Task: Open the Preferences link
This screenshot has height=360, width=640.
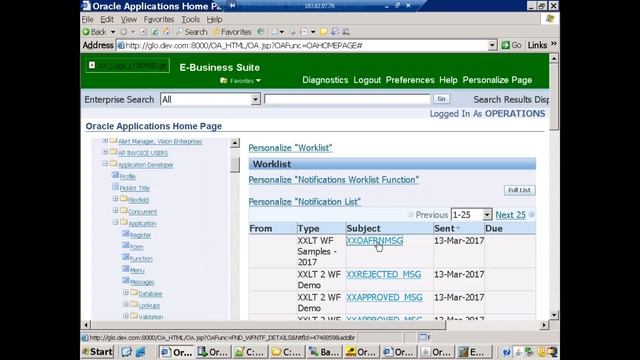Action: [x=410, y=80]
